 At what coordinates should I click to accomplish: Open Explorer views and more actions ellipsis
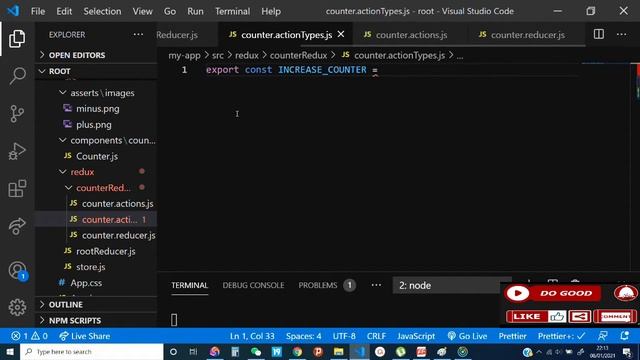pos(138,34)
